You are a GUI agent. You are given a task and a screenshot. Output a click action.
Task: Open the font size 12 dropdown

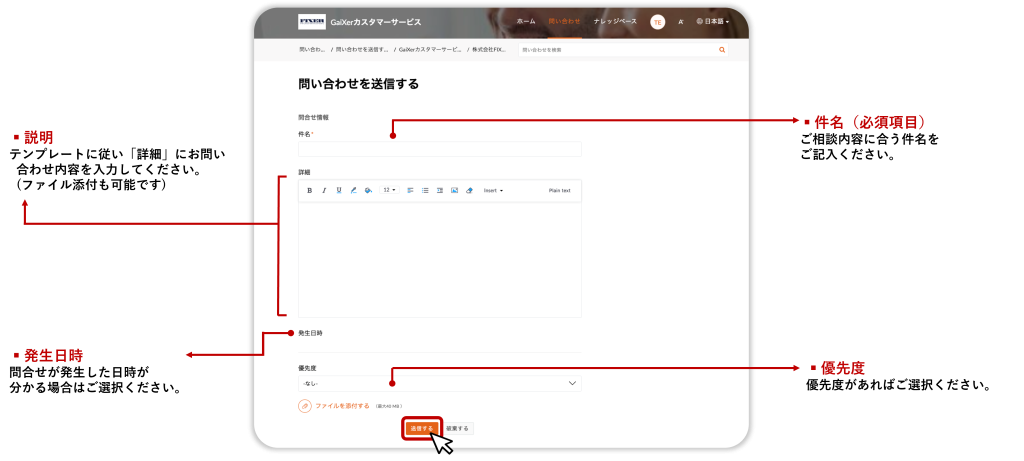(390, 190)
